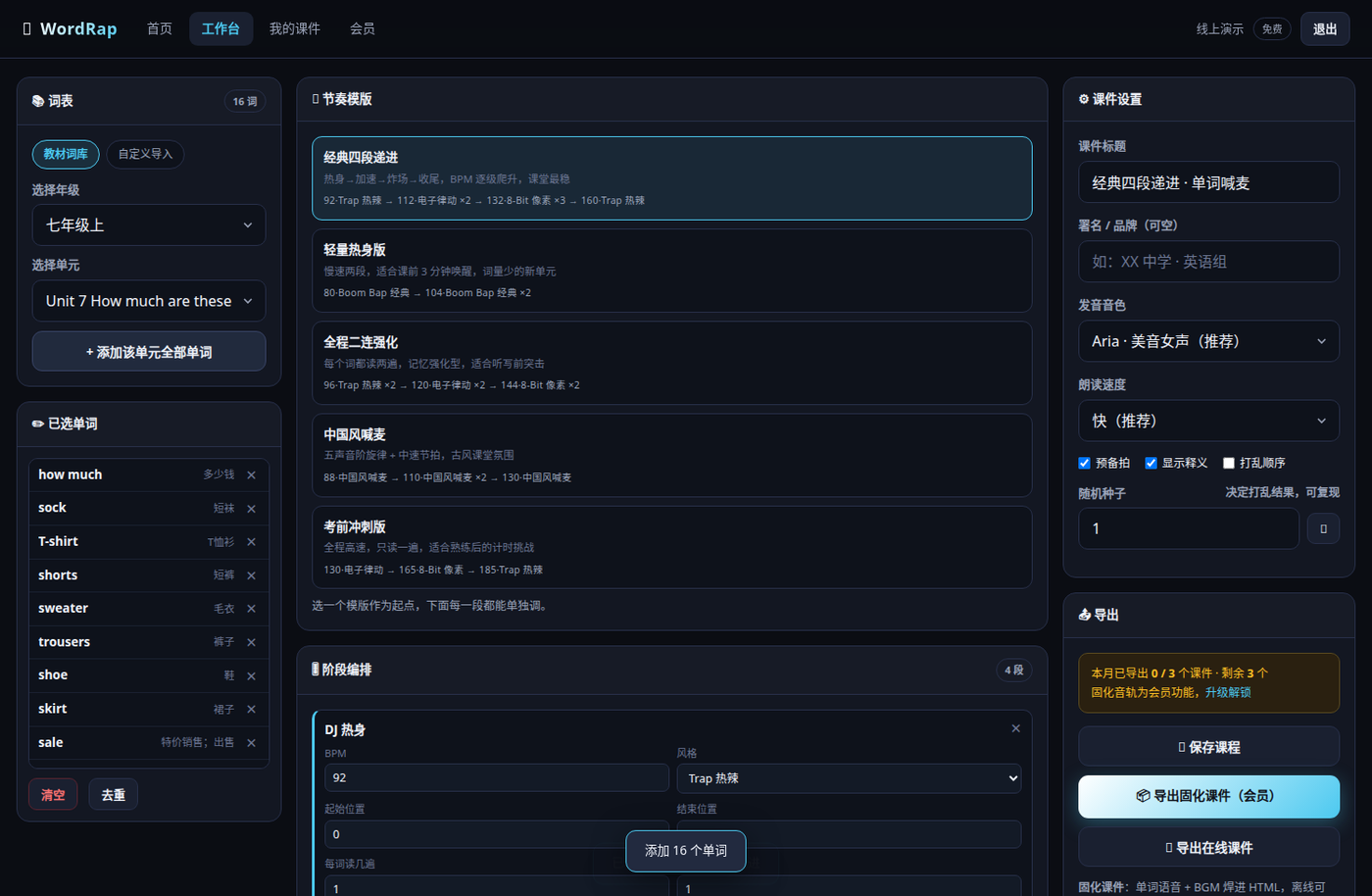Click 导出固化课件（会员）button
Screen dimensions: 1372x896
coord(1208,796)
